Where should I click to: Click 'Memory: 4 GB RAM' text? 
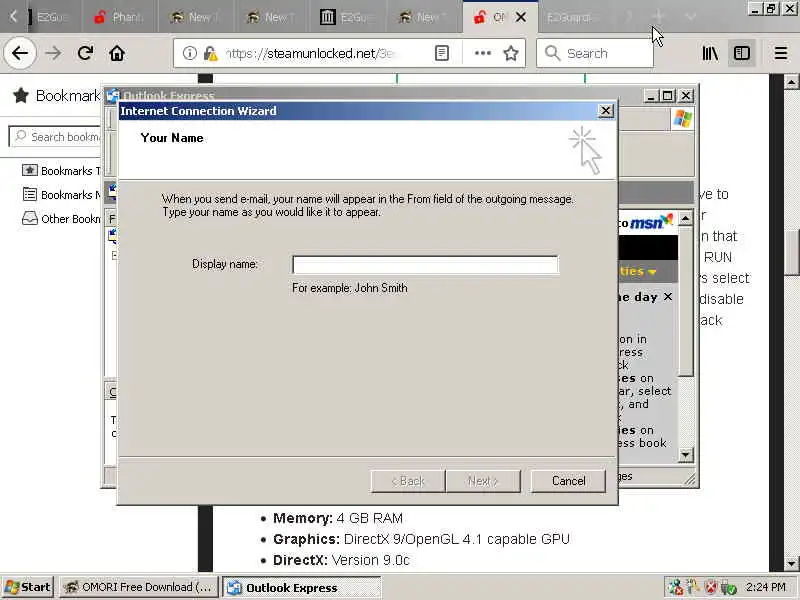[x=338, y=518]
